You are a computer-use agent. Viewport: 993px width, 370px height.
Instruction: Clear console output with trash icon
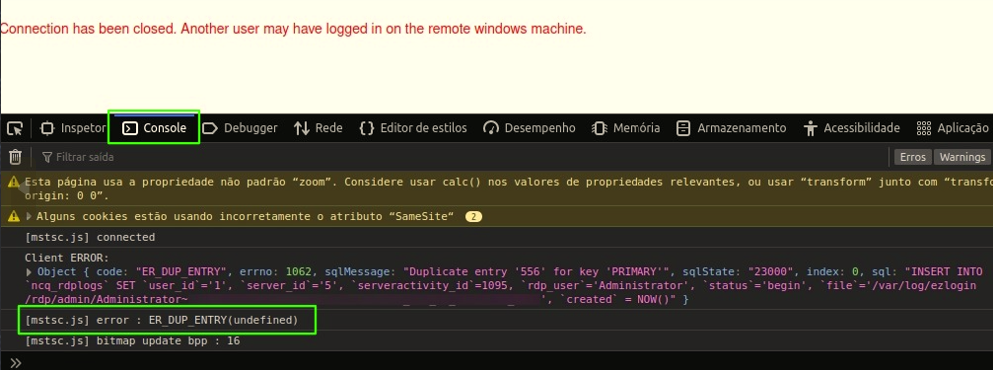(x=15, y=156)
